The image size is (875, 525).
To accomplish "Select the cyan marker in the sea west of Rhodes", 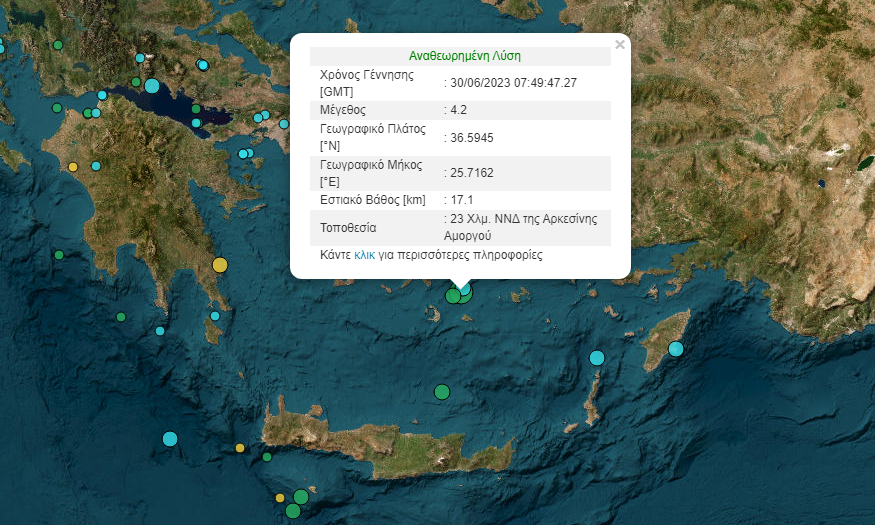I will [597, 358].
